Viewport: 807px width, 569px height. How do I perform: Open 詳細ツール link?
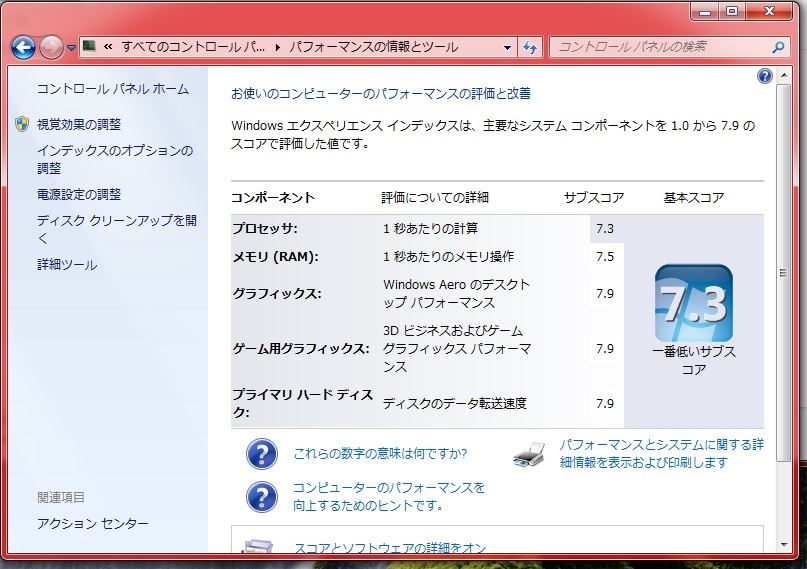pyautogui.click(x=67, y=264)
